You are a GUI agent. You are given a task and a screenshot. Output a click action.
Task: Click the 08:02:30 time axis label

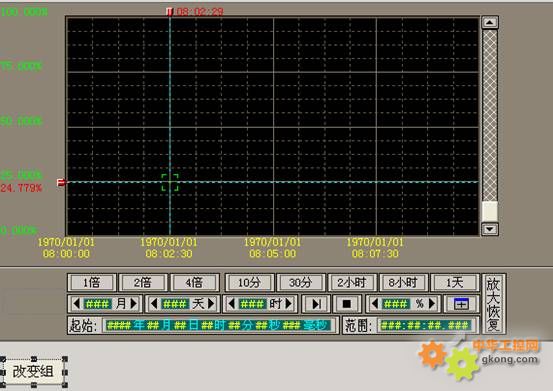[x=169, y=254]
